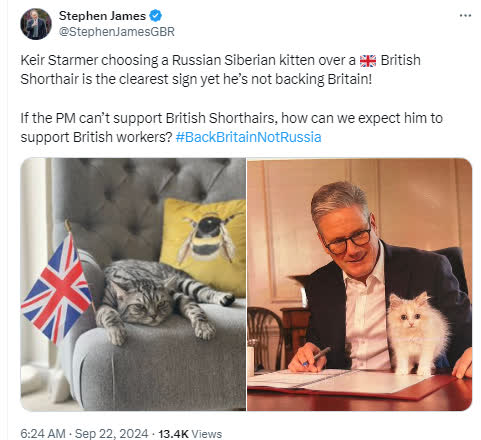The height and width of the screenshot is (440, 481).
Task: Click the tweet's first paragraph text
Action: tap(220, 70)
